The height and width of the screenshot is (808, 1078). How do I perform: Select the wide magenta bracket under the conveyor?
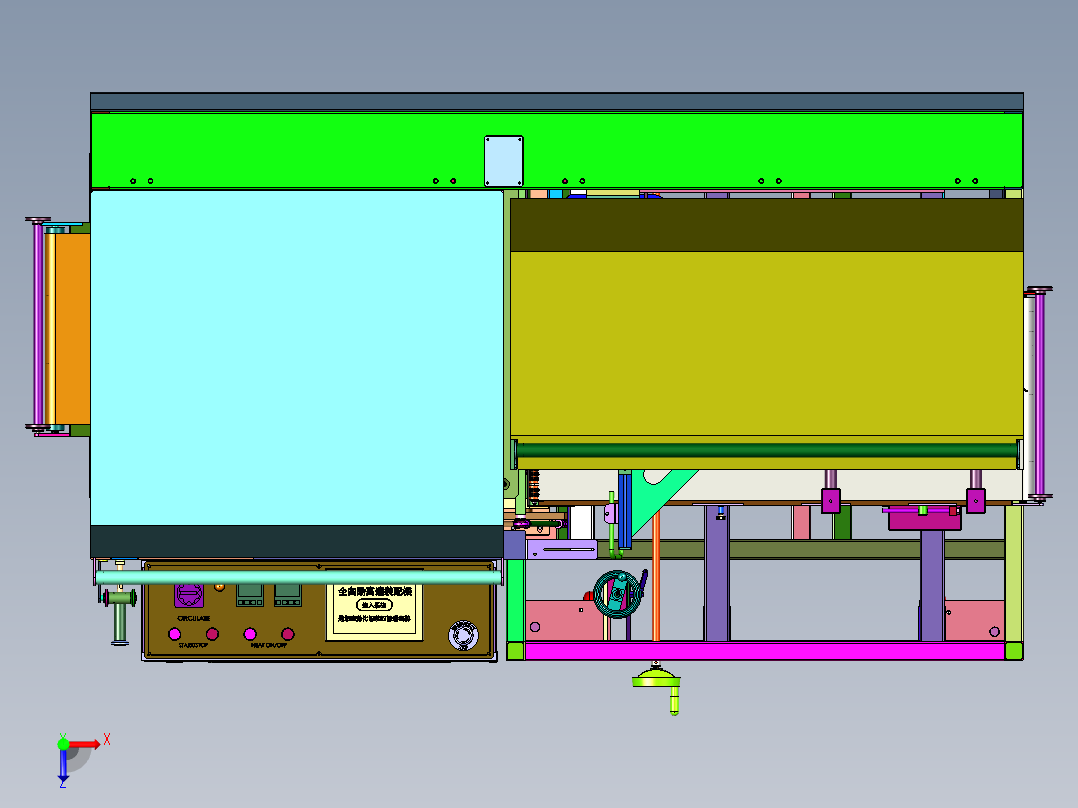[925, 518]
